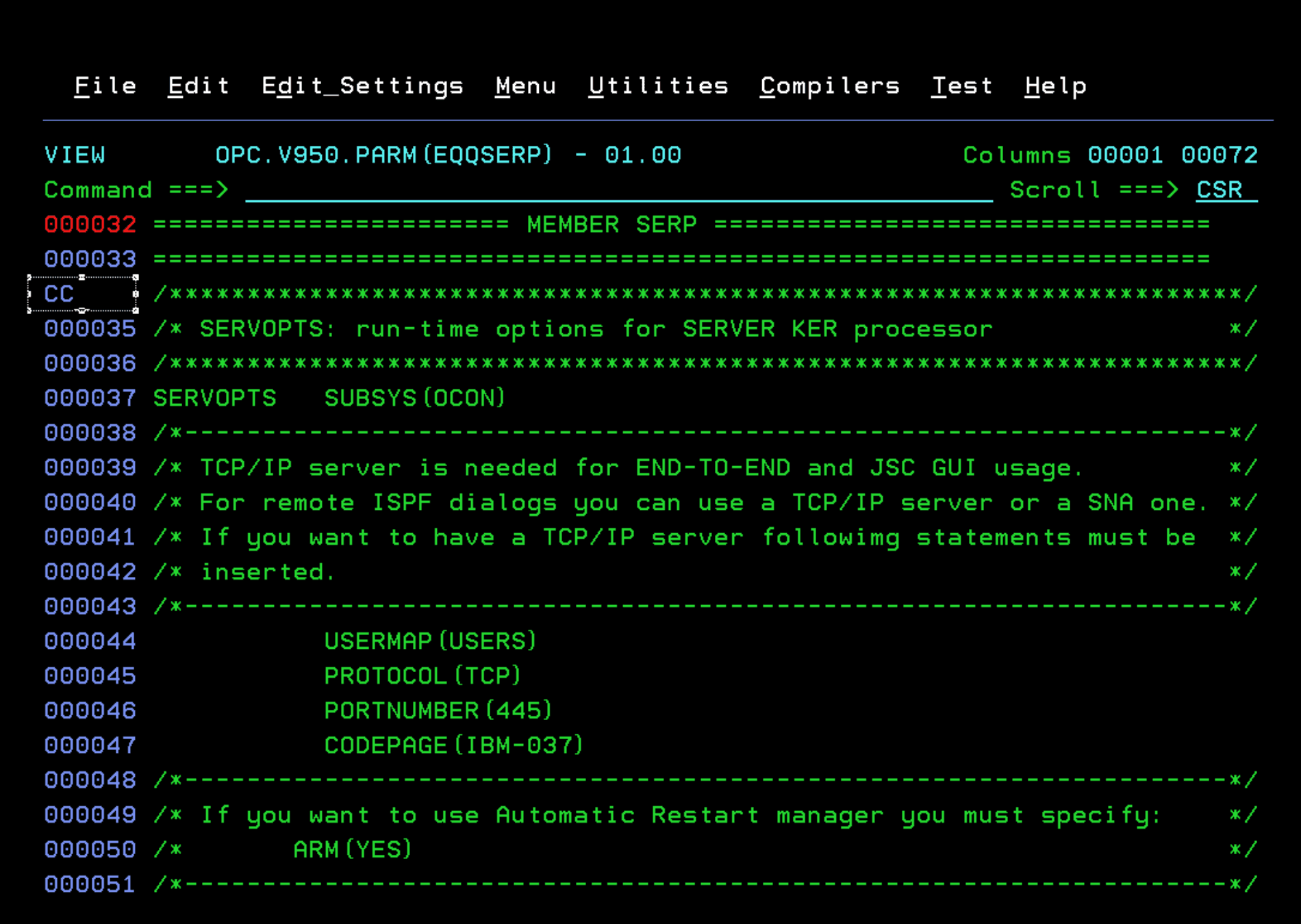Select line number 000049
1301x924 pixels.
pos(90,815)
